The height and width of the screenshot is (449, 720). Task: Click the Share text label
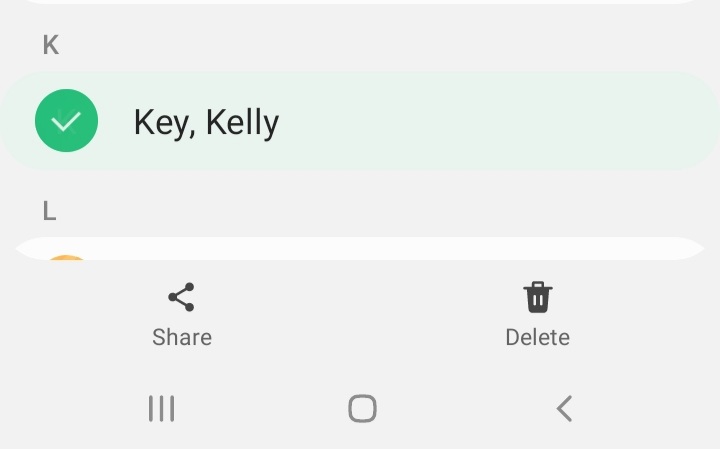181,337
